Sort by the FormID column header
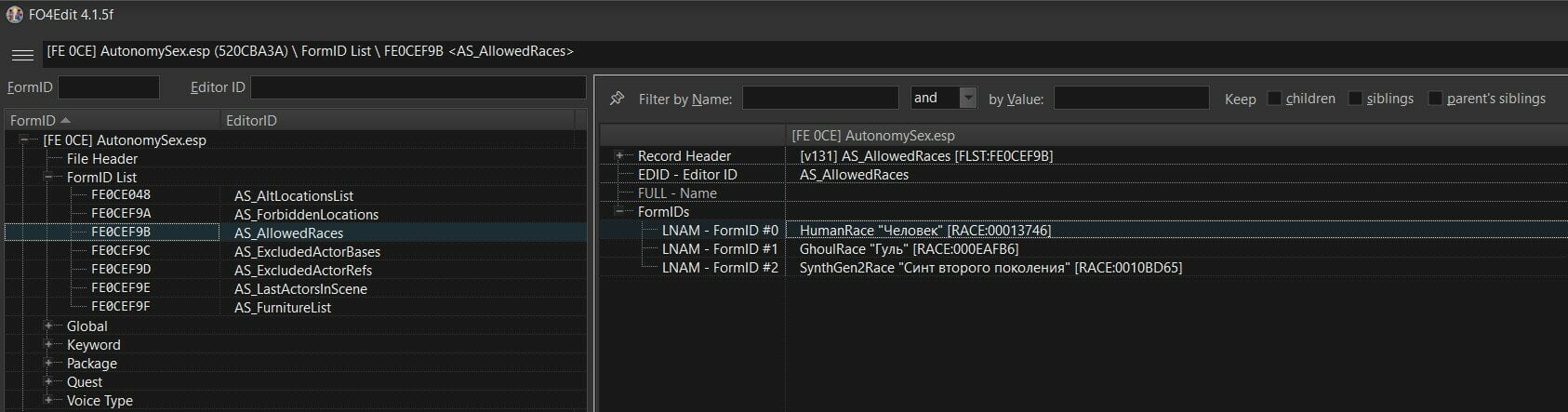The width and height of the screenshot is (1568, 412). tap(112, 120)
